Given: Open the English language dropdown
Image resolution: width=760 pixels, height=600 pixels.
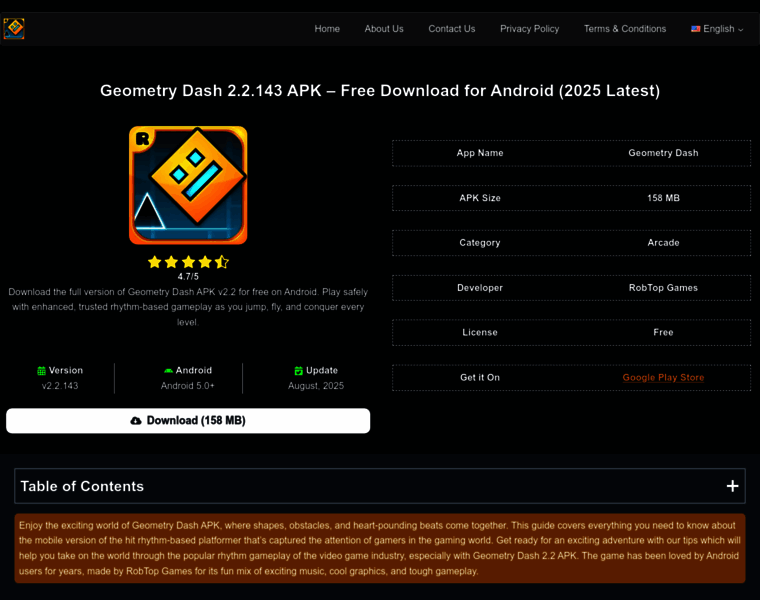Looking at the screenshot, I should coord(717,29).
